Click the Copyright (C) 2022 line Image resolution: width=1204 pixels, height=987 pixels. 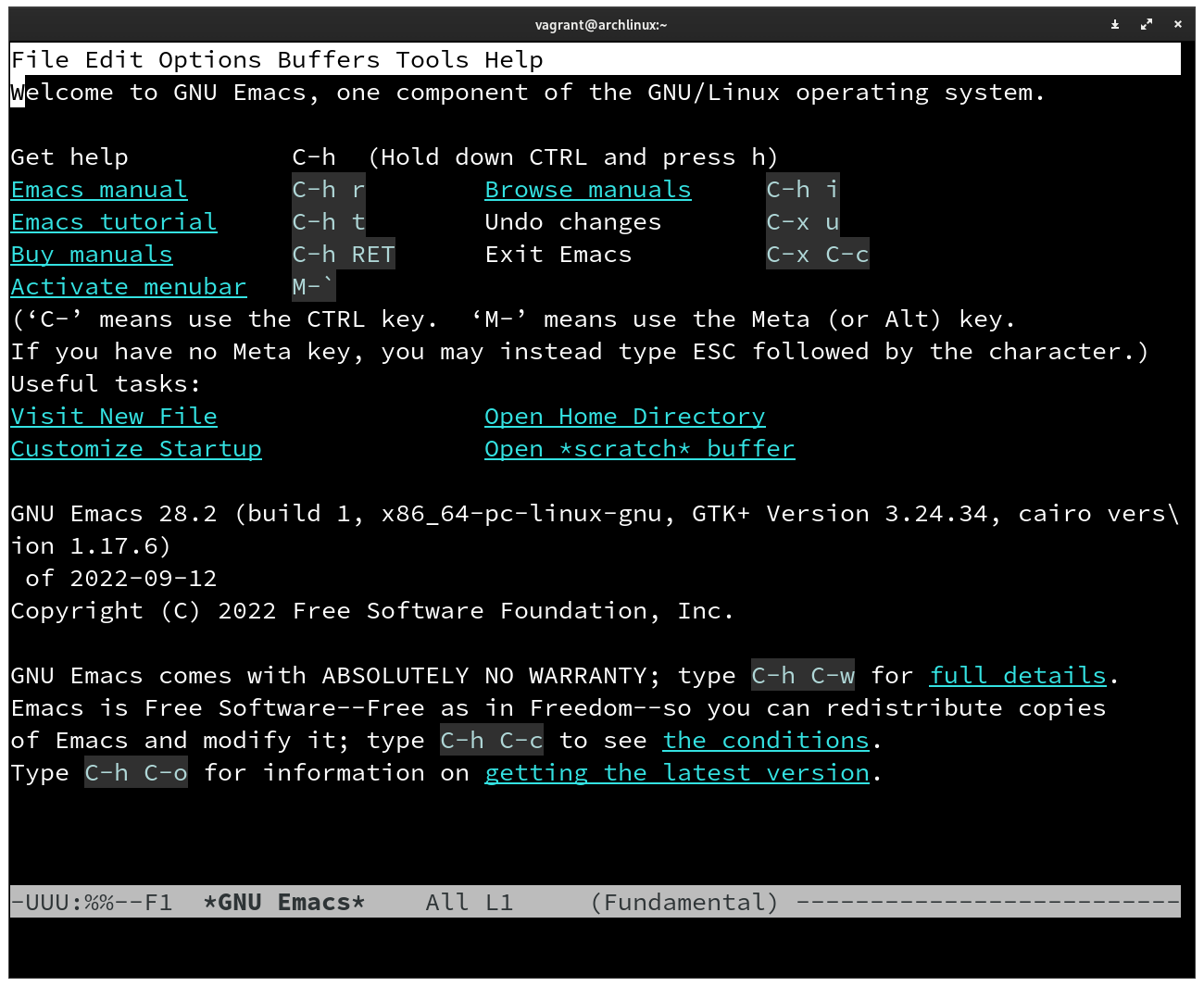pos(372,611)
